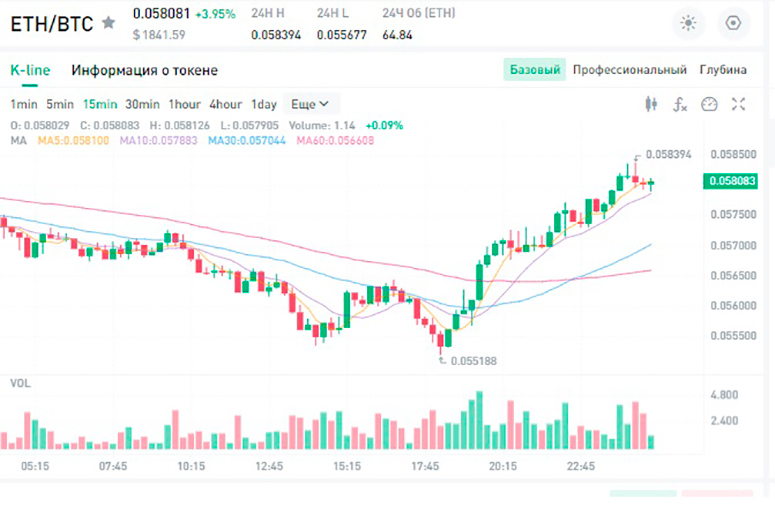Set chart interval to 1min
The width and height of the screenshot is (775, 506).
[24, 104]
